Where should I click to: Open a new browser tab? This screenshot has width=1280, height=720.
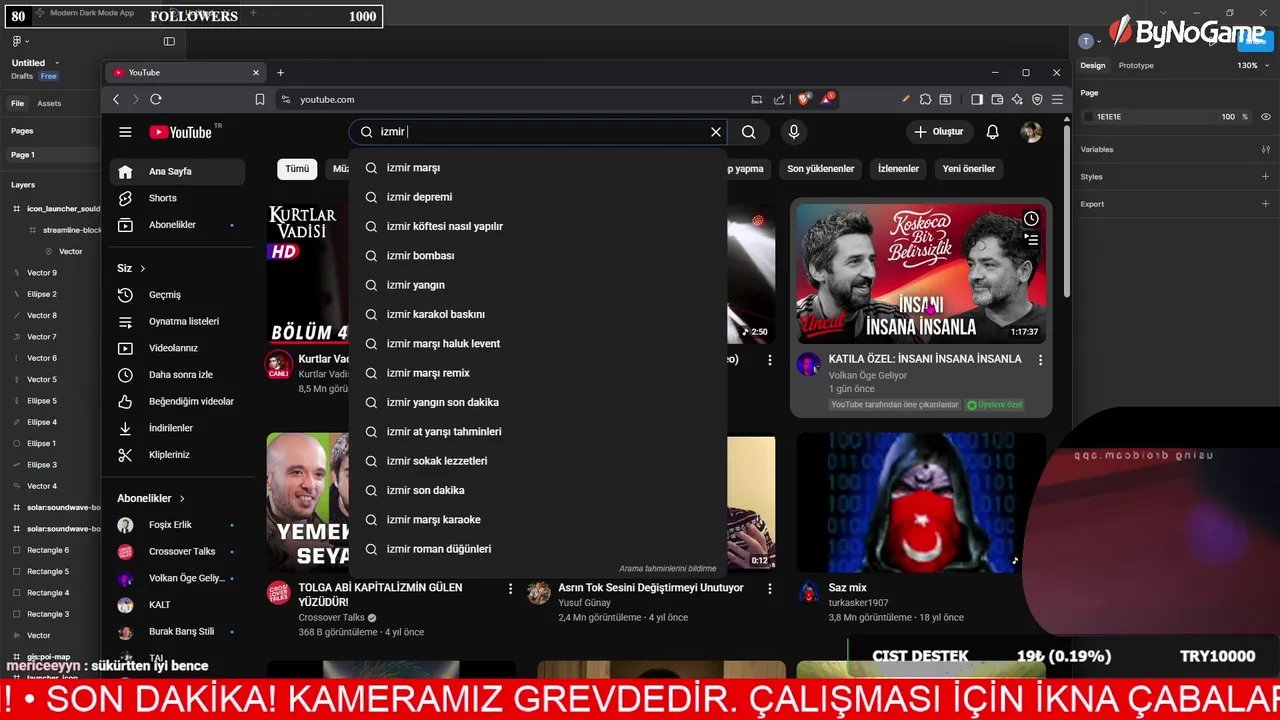click(x=280, y=72)
